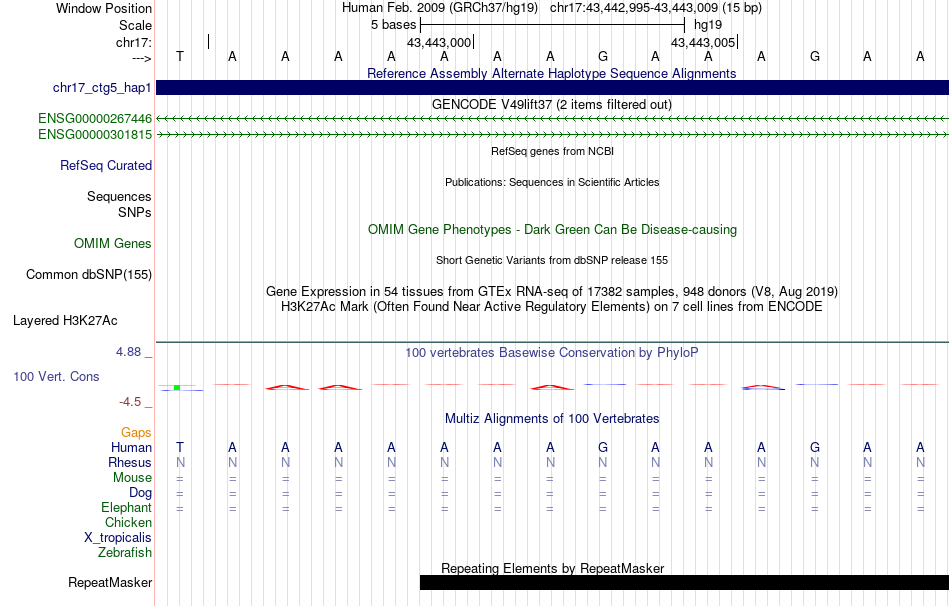950x606 pixels.
Task: Click the black RepeatMasker element bar
Action: 685,583
